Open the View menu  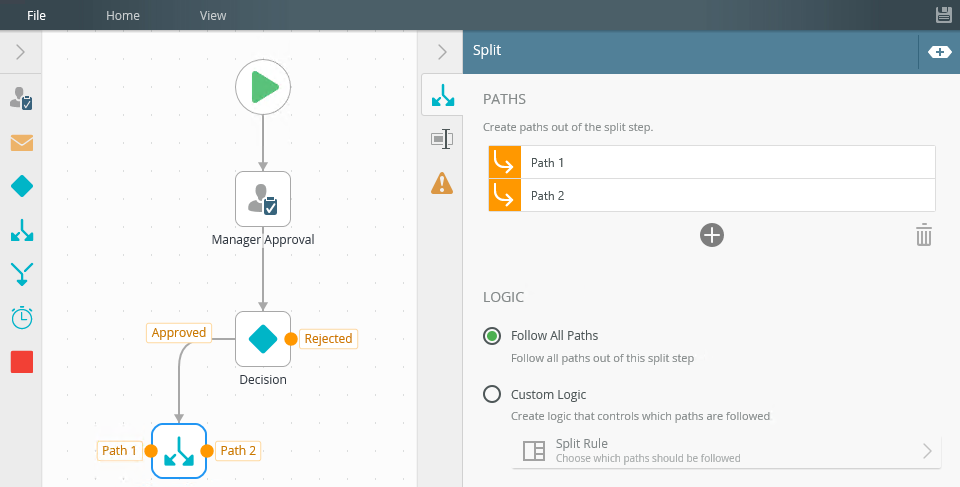(x=213, y=15)
